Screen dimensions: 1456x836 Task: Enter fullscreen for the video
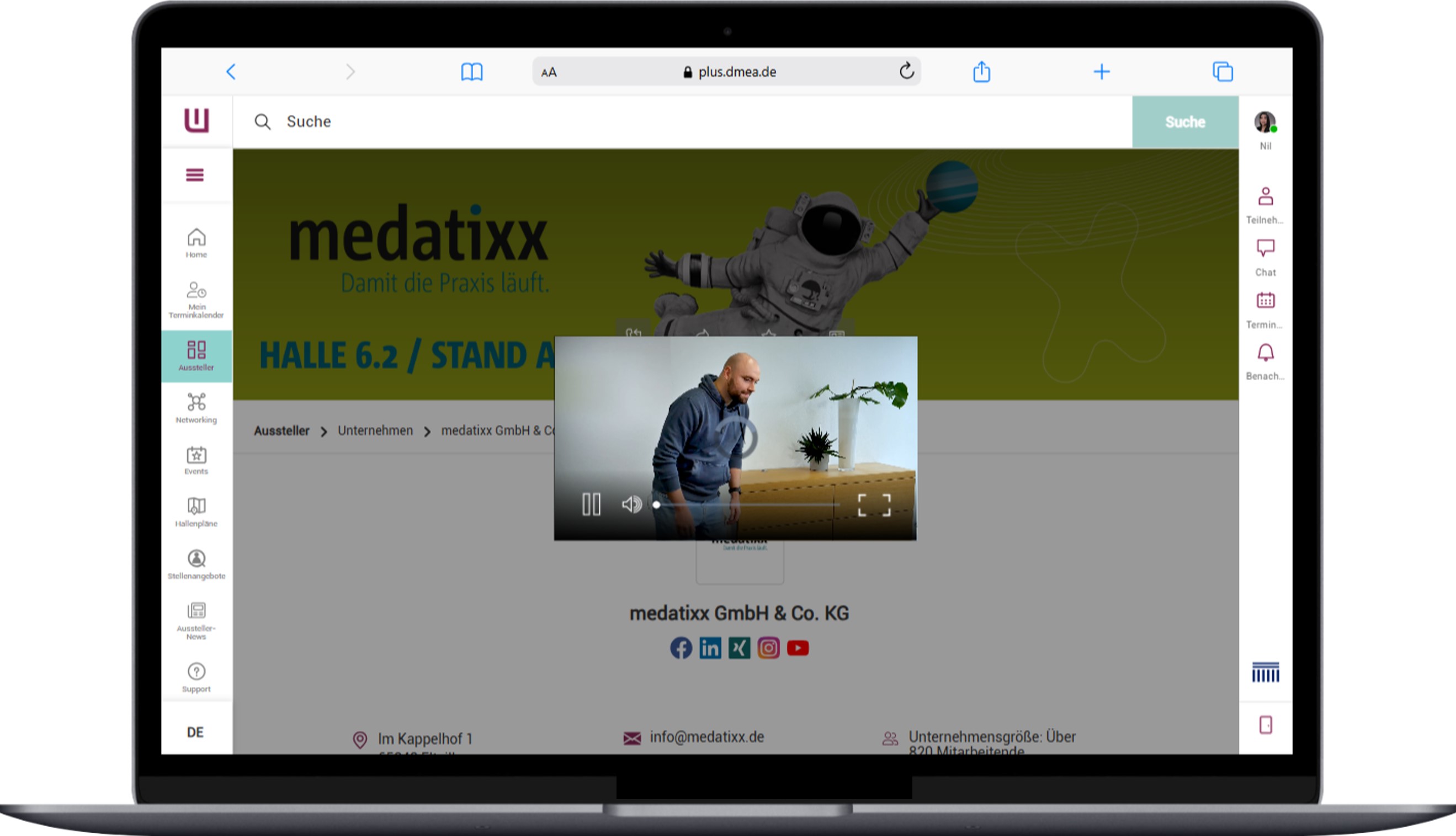coord(874,505)
